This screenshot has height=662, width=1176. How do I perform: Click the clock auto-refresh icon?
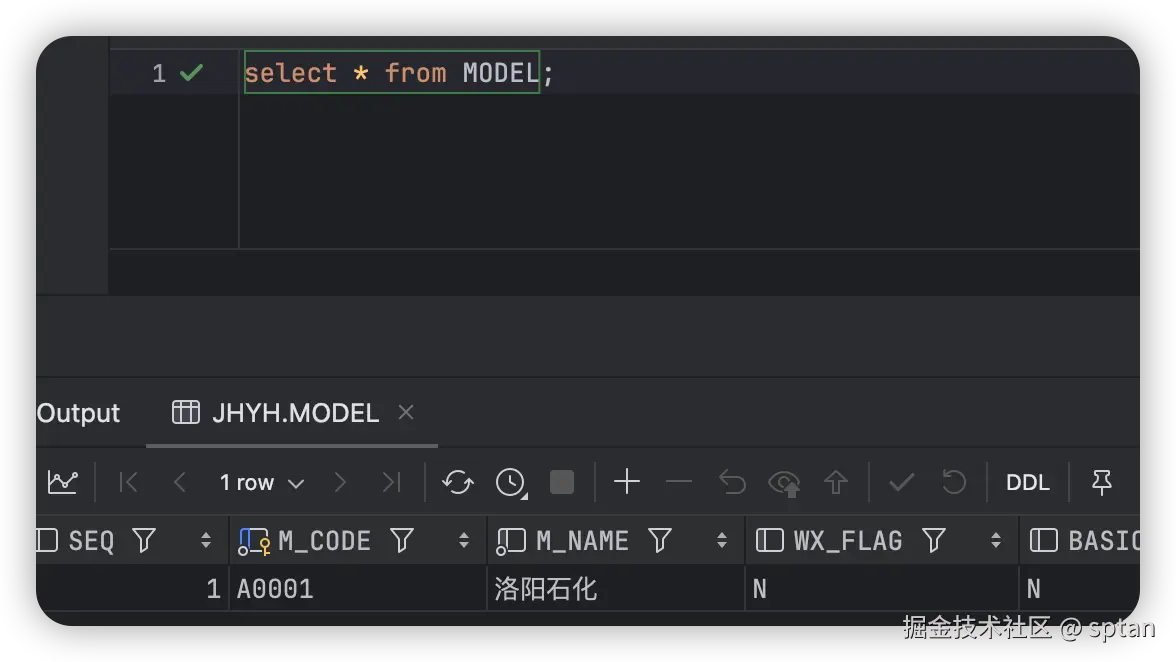[x=511, y=483]
